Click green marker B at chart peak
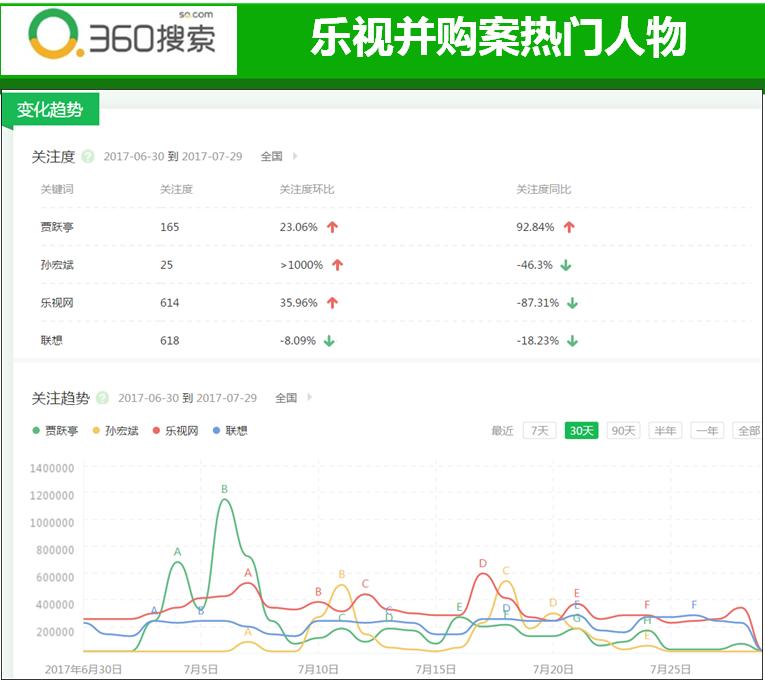 pos(224,489)
